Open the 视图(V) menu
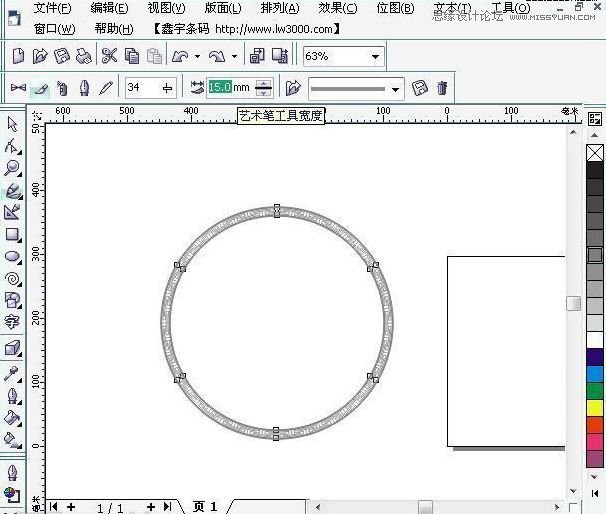This screenshot has height=514, width=606. pyautogui.click(x=167, y=8)
